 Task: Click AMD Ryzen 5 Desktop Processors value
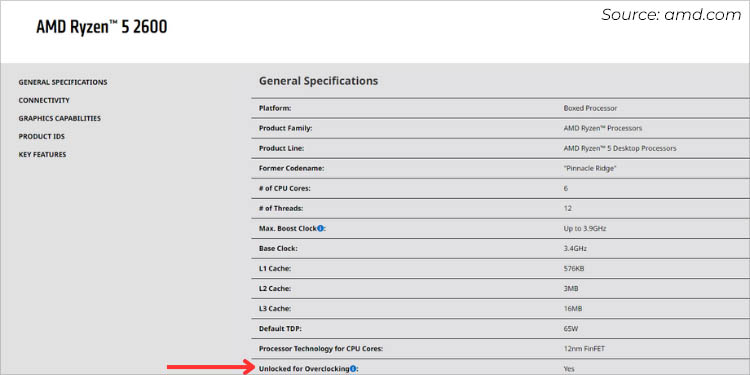pyautogui.click(x=620, y=148)
